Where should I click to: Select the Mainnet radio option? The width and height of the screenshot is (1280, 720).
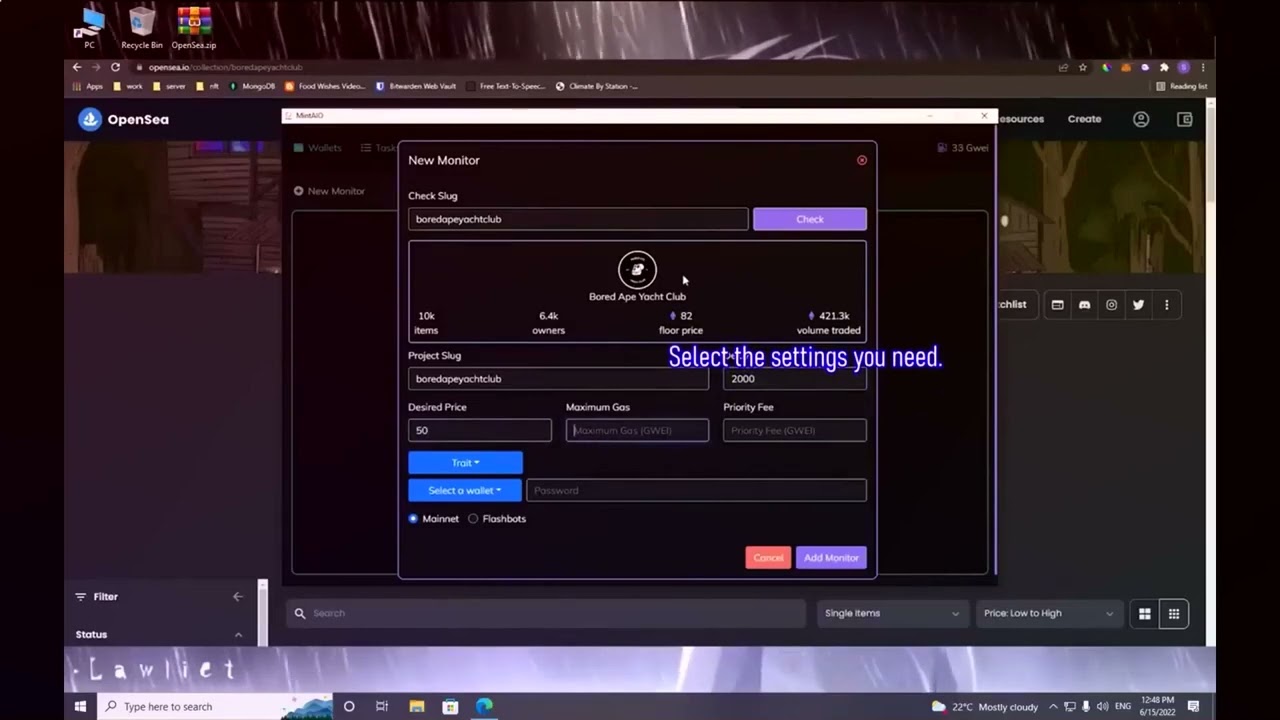point(413,519)
